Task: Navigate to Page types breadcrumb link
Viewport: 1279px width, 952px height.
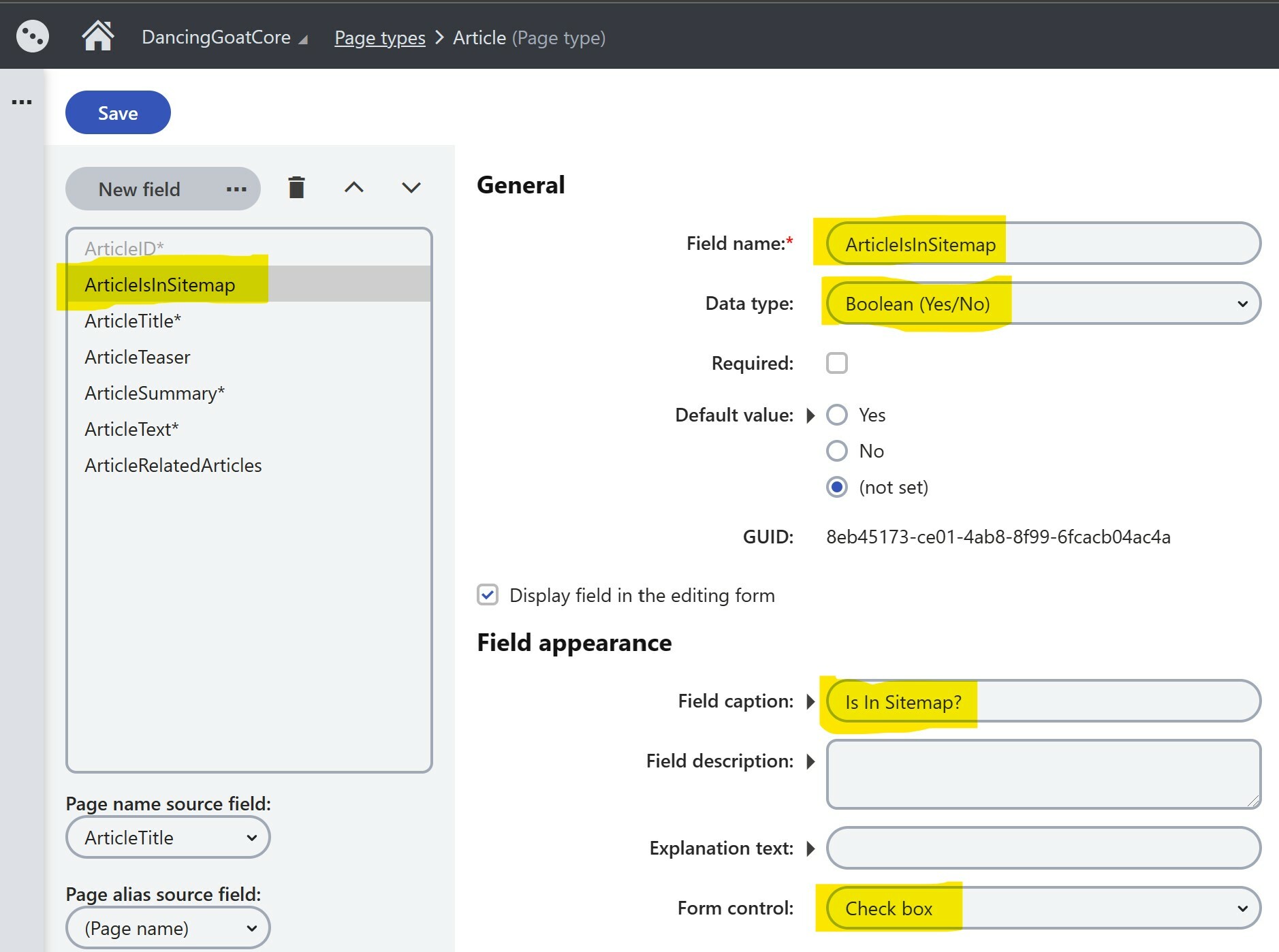Action: pyautogui.click(x=380, y=37)
